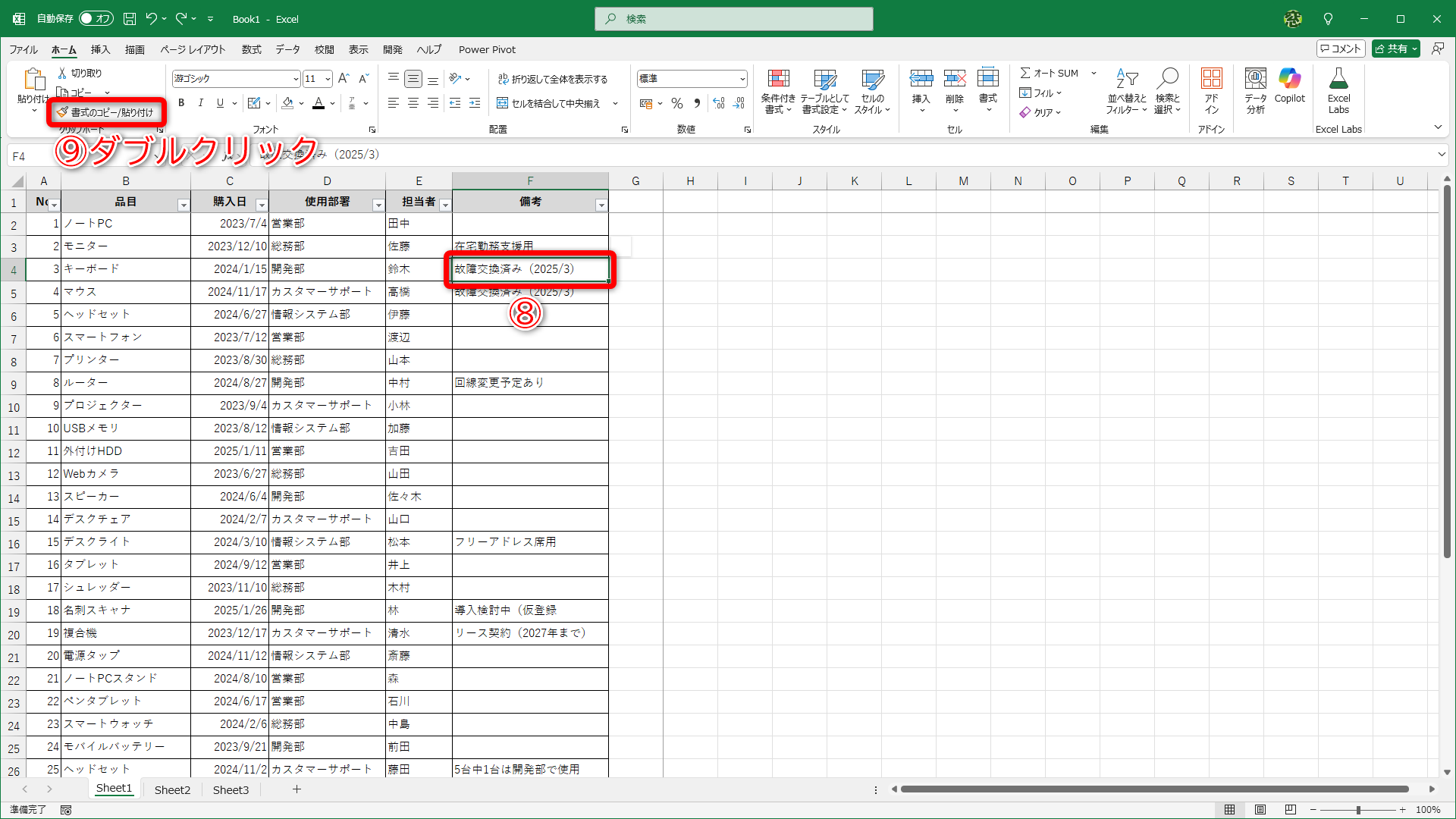This screenshot has height=819, width=1456.
Task: Open the 使用部署 column filter dropdown
Action: pos(378,205)
